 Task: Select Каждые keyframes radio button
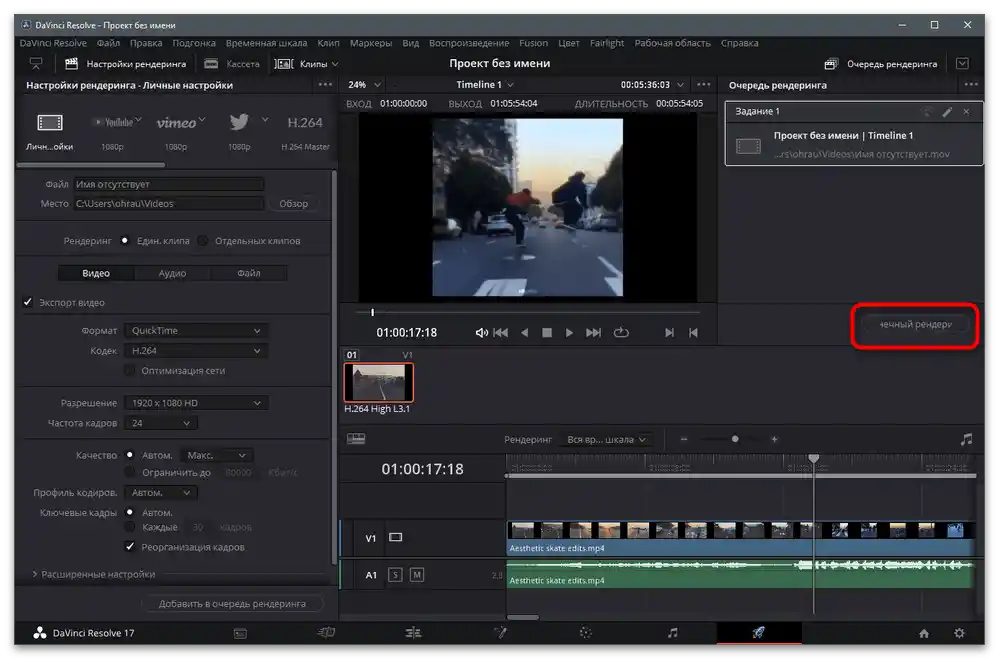(x=130, y=527)
